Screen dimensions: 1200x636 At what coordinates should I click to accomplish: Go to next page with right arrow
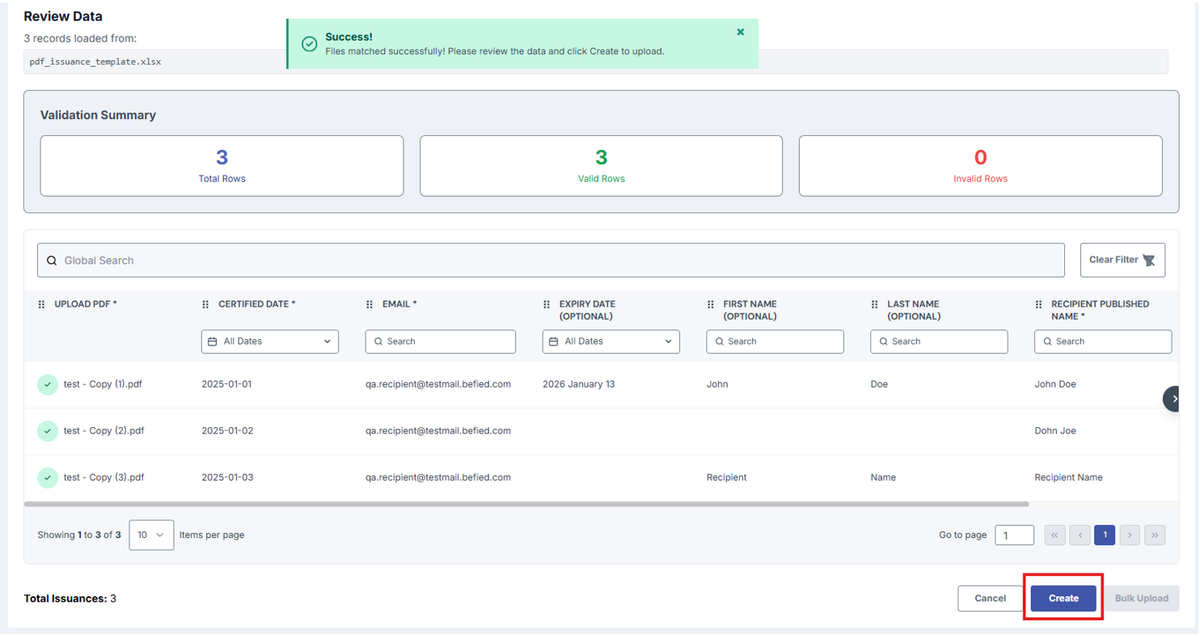(x=1129, y=535)
